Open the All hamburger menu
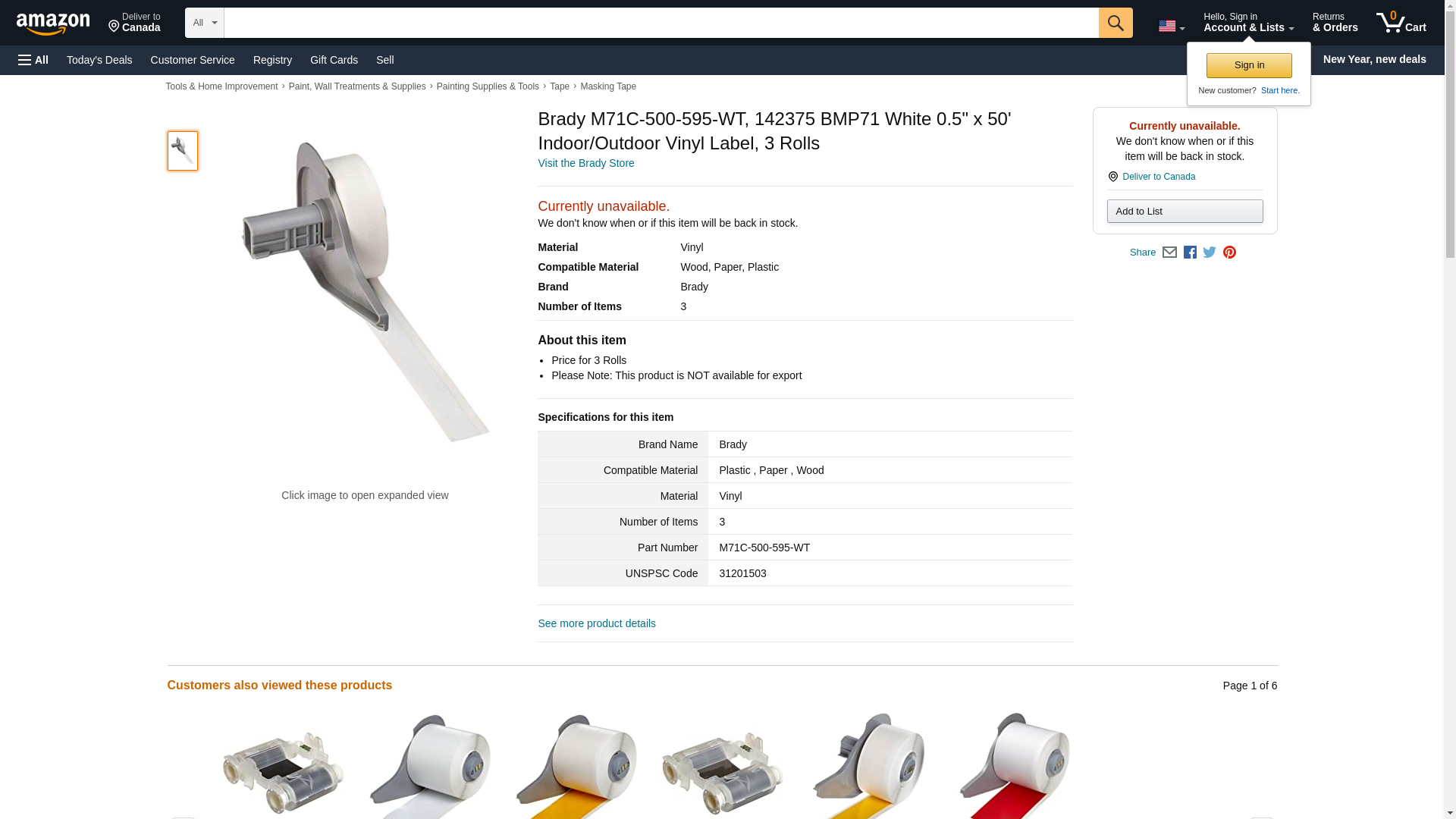This screenshot has width=1456, height=819. 33,60
